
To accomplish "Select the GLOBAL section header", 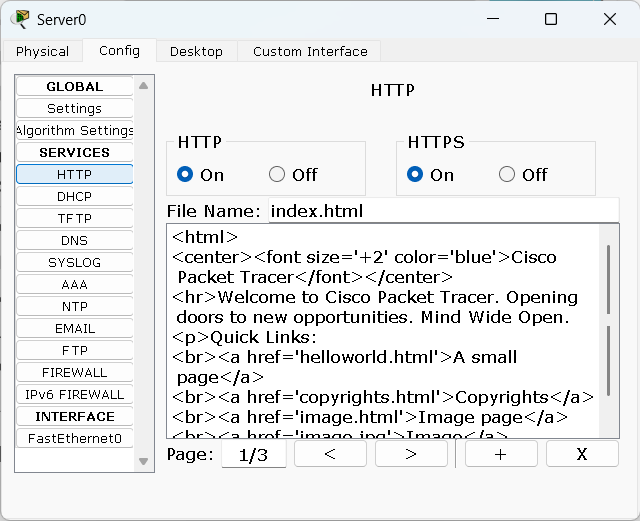I will 75,87.
